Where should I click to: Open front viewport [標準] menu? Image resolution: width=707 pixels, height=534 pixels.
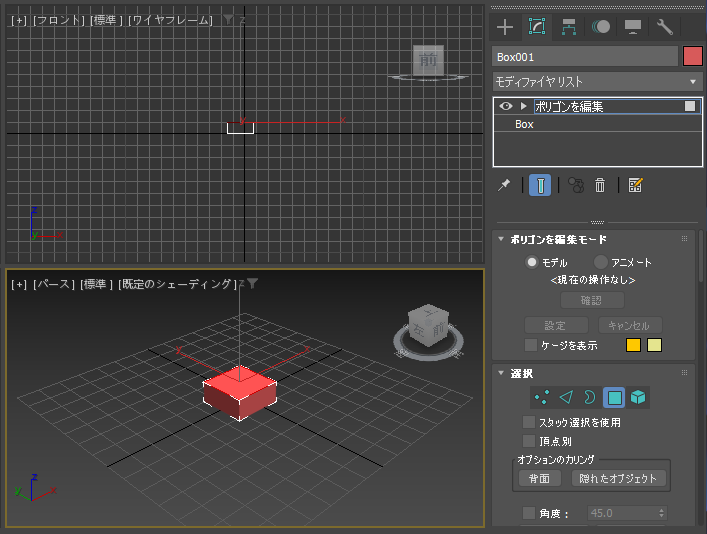[106, 20]
